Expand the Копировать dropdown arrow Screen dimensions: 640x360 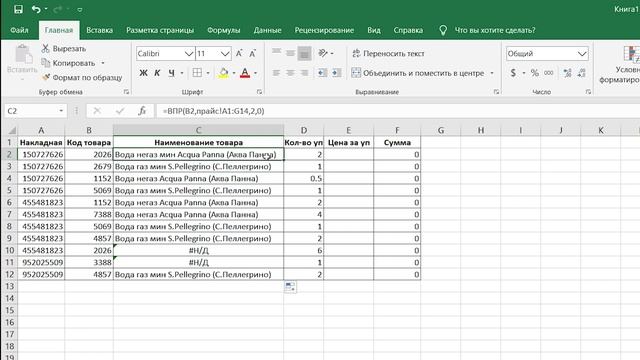pyautogui.click(x=103, y=63)
